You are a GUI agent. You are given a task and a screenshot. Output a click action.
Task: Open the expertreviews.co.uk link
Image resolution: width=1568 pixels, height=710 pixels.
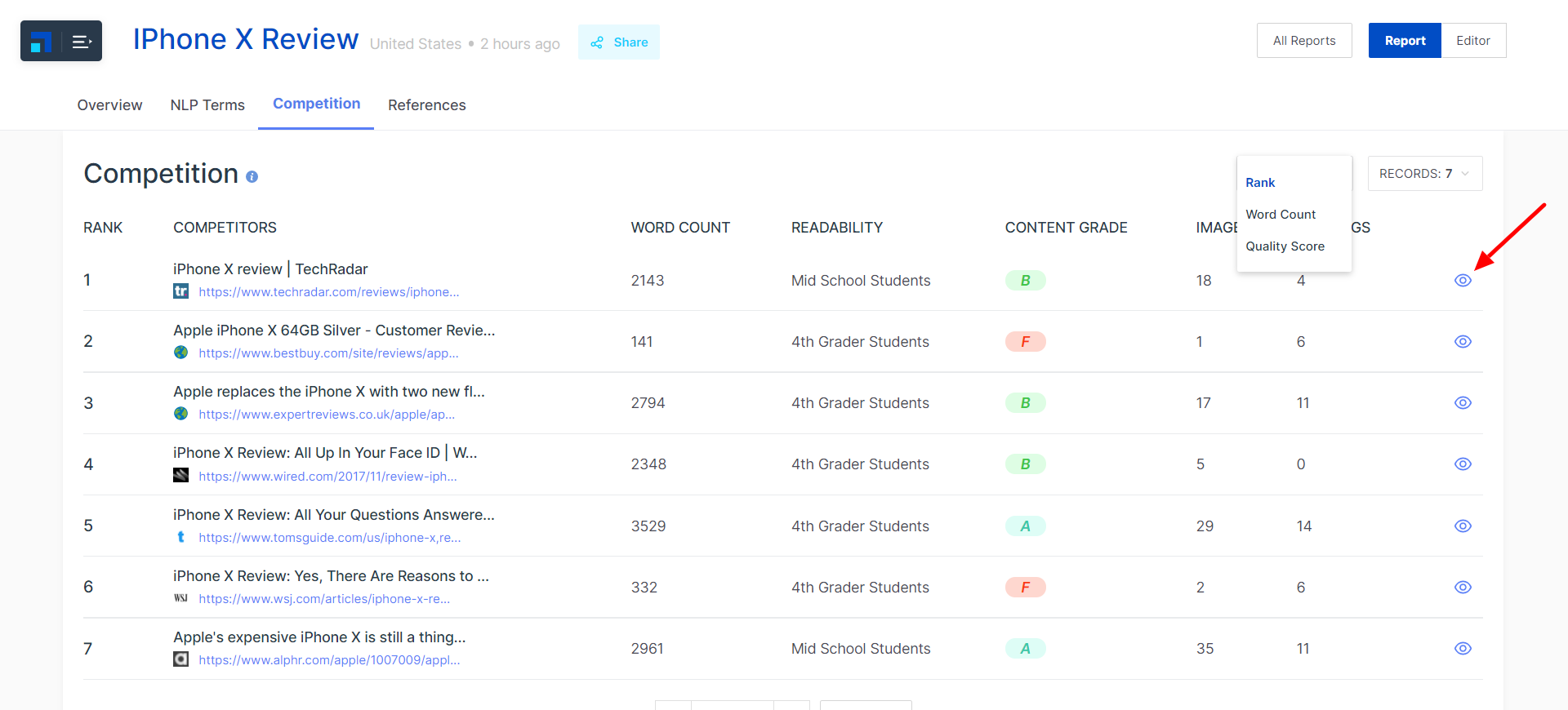coord(327,415)
